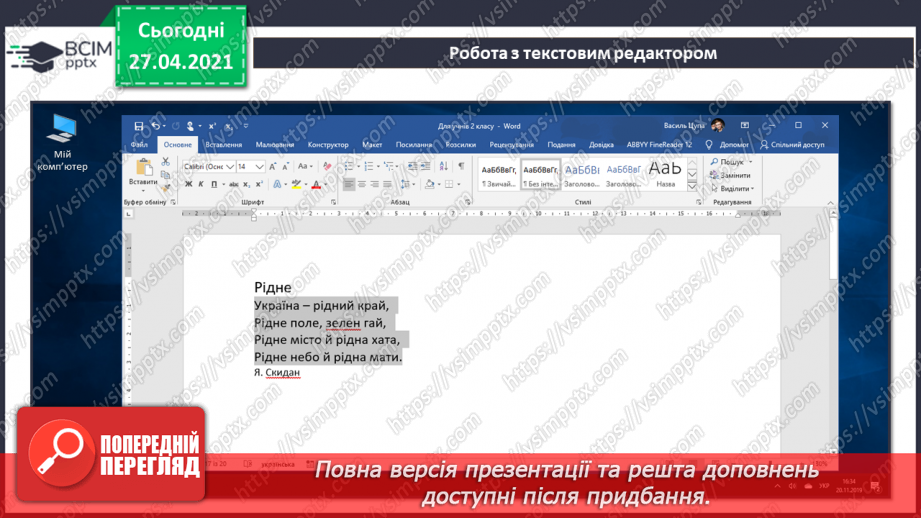Click the Замінити replace icon
This screenshot has width=921, height=518.
pyautogui.click(x=714, y=175)
